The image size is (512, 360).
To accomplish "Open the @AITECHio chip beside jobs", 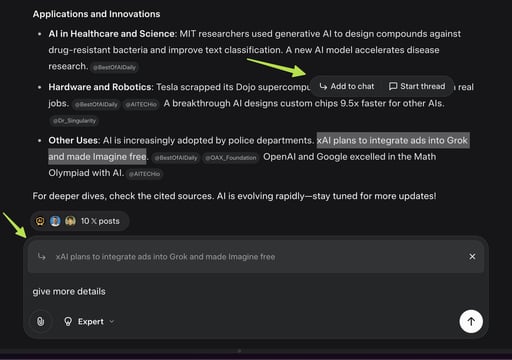I will click(141, 104).
